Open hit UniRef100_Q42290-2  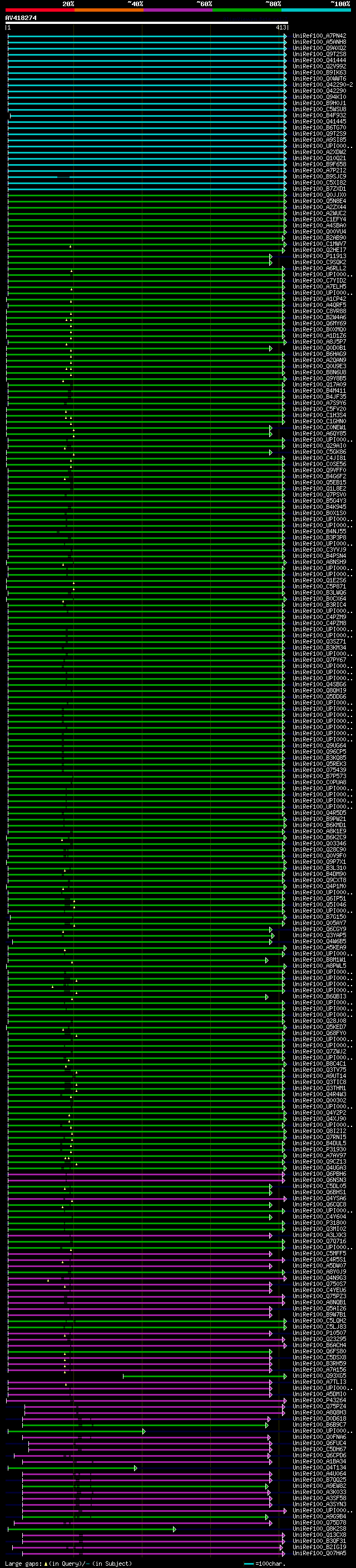pos(323,85)
